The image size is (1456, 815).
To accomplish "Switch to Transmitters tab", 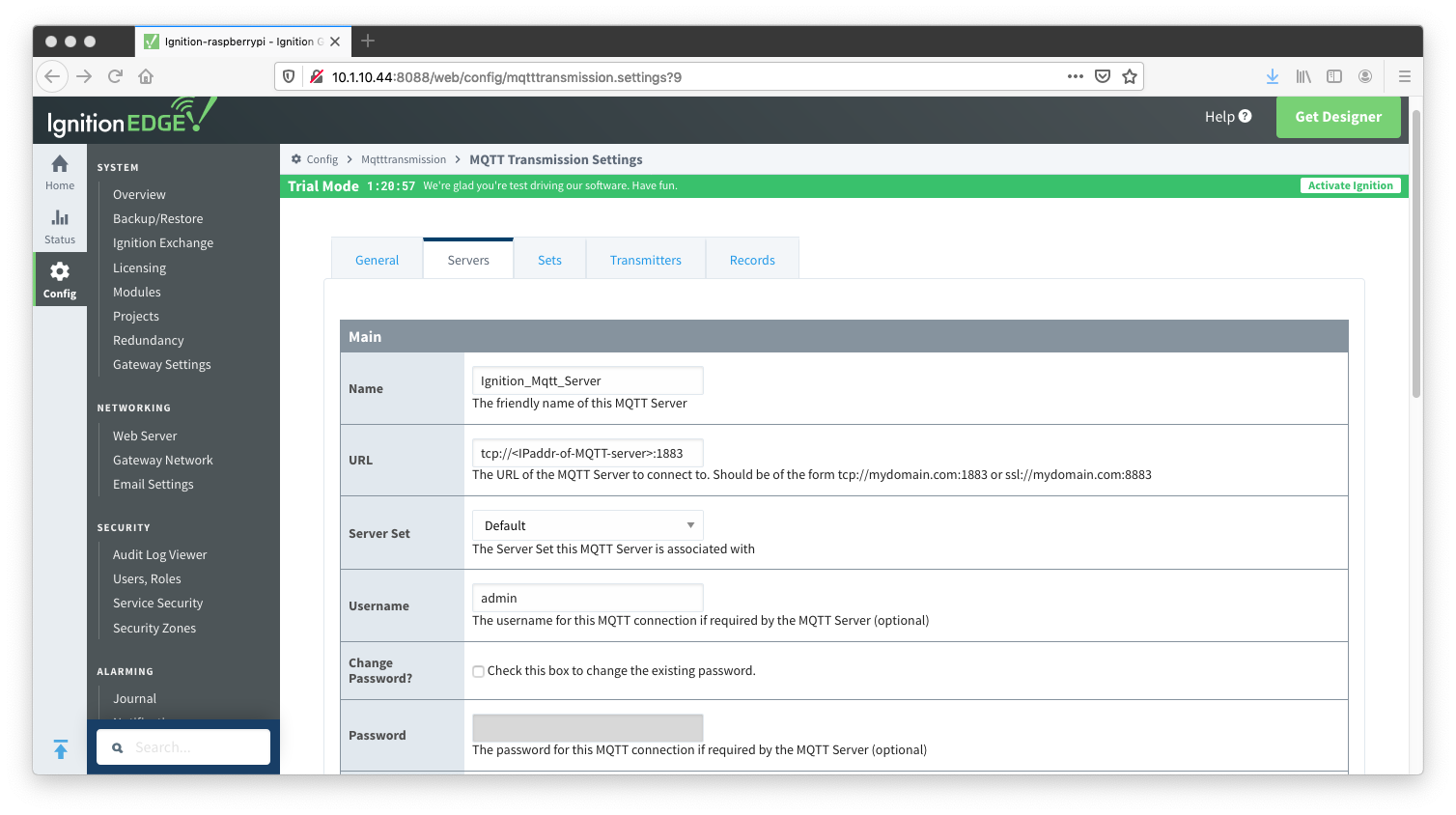I will [x=646, y=259].
